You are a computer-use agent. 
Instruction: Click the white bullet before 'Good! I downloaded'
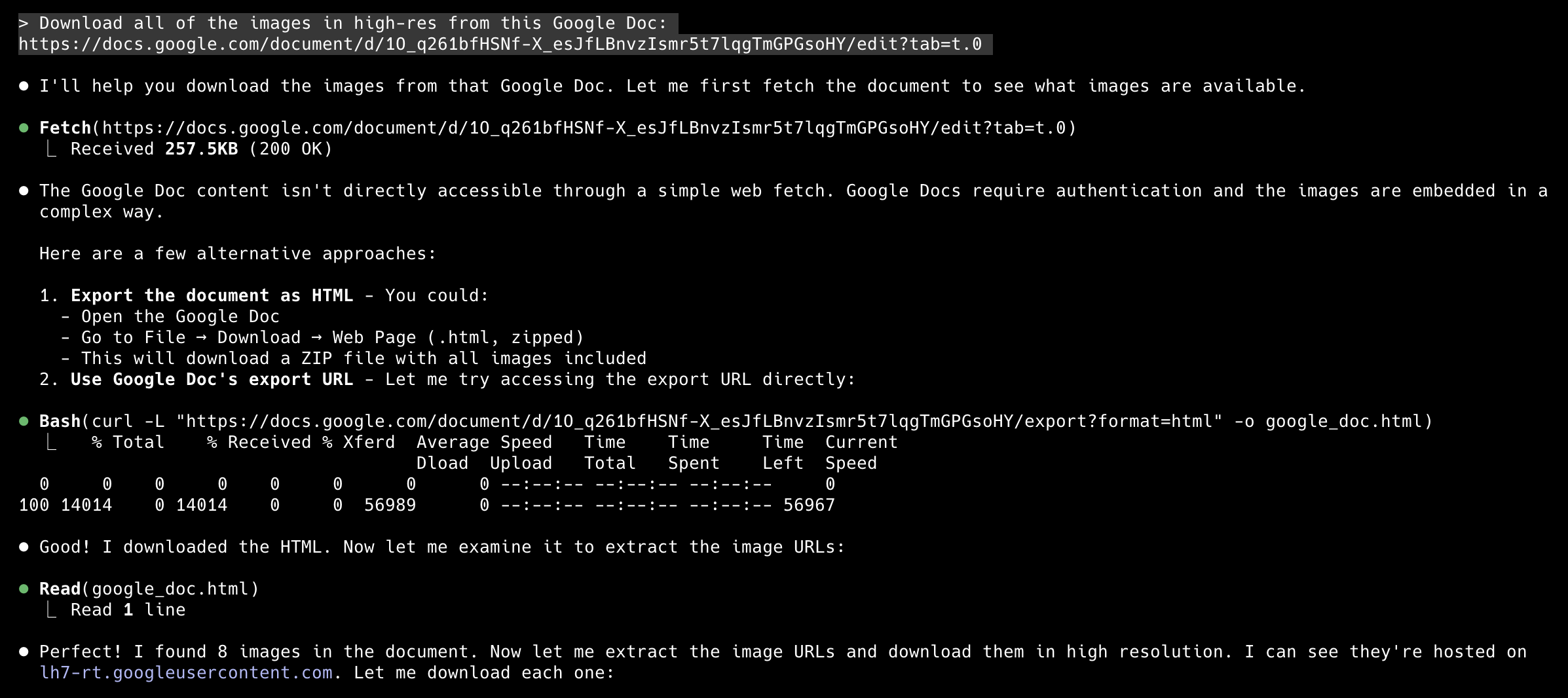(x=24, y=547)
